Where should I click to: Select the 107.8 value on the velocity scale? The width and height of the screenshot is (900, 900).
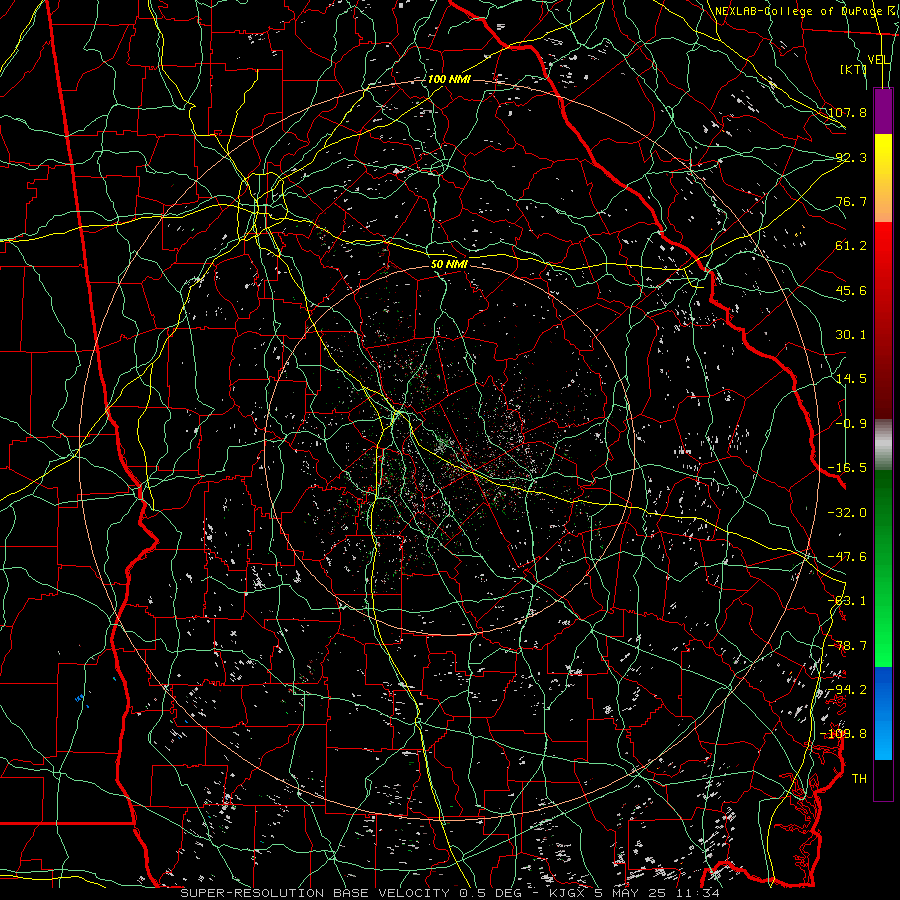coord(847,112)
